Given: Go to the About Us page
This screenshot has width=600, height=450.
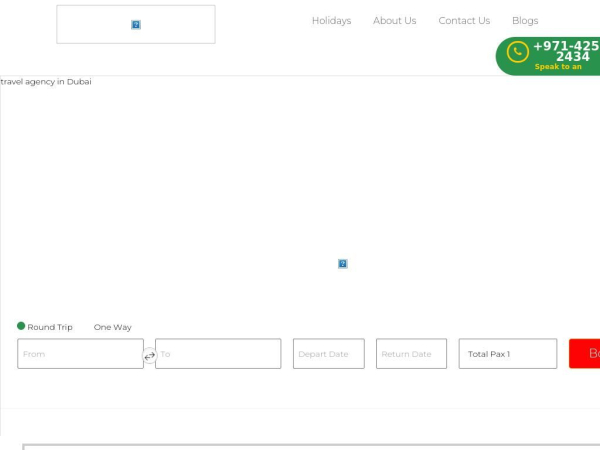Looking at the screenshot, I should point(395,21).
